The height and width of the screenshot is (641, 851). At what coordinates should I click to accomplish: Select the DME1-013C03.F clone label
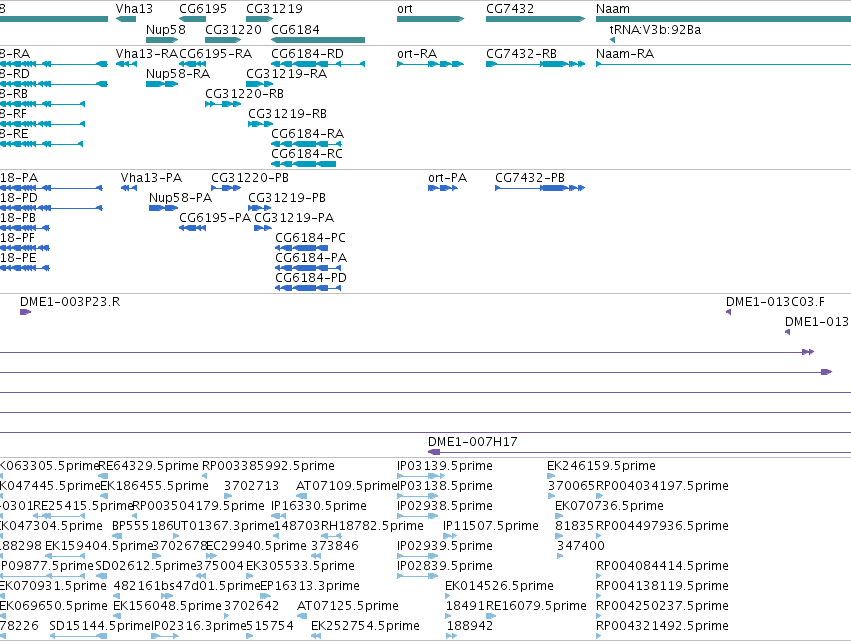point(775,302)
